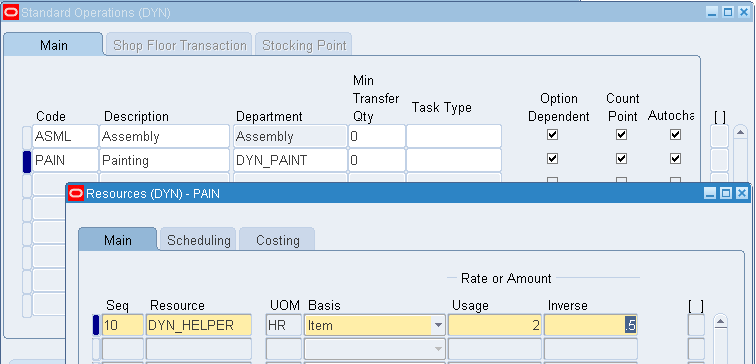756x364 pixels.
Task: Minimize the Resources (DYN) - PAIN window
Action: [x=710, y=194]
